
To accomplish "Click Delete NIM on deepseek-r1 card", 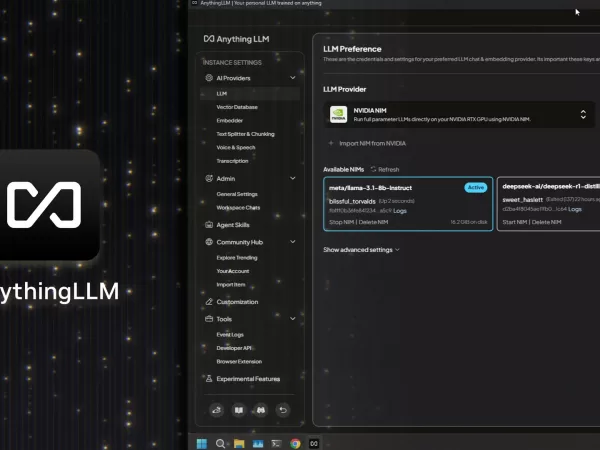I will [546, 222].
